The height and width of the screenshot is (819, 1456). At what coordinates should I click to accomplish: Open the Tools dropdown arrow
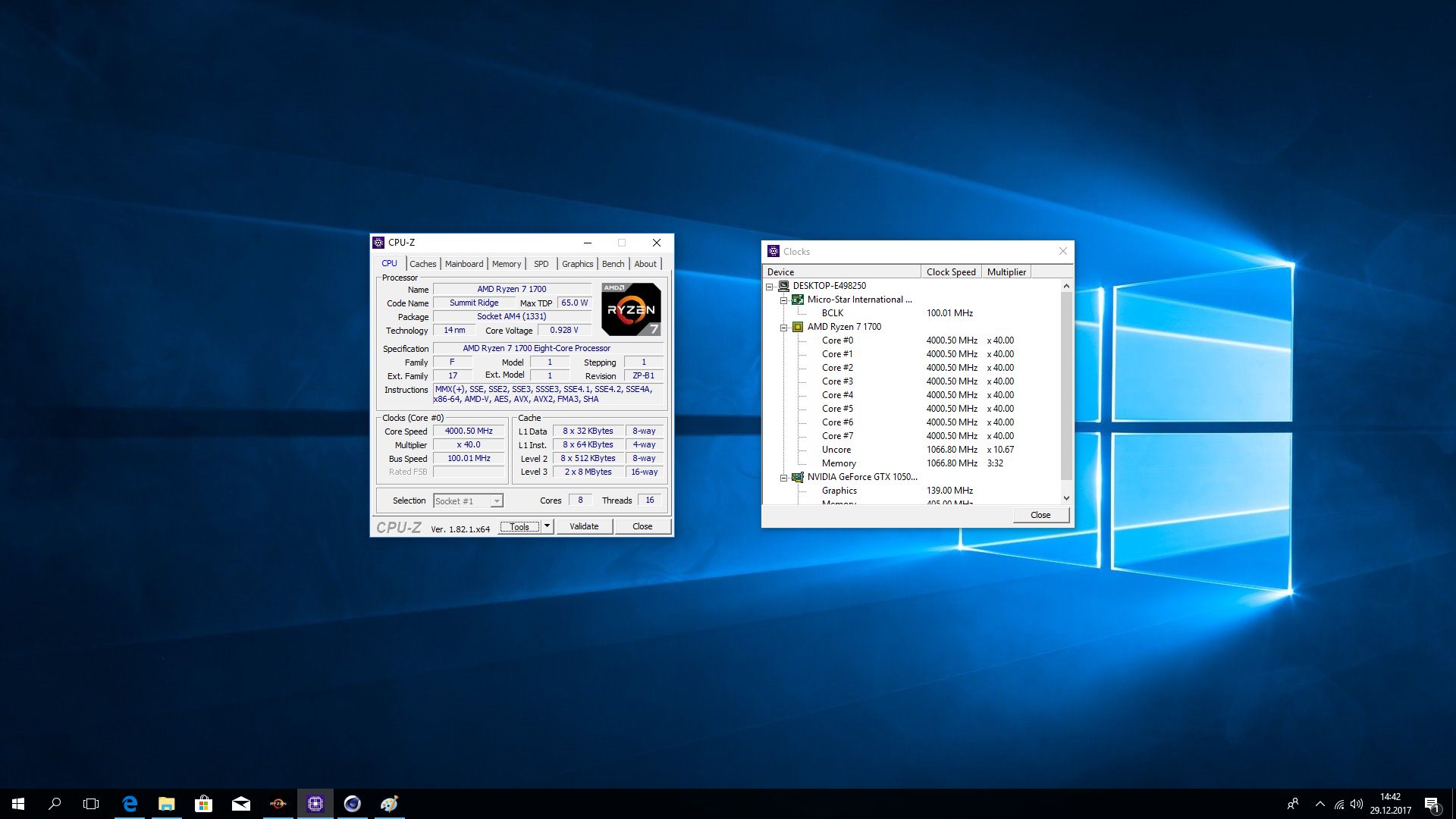[x=547, y=526]
